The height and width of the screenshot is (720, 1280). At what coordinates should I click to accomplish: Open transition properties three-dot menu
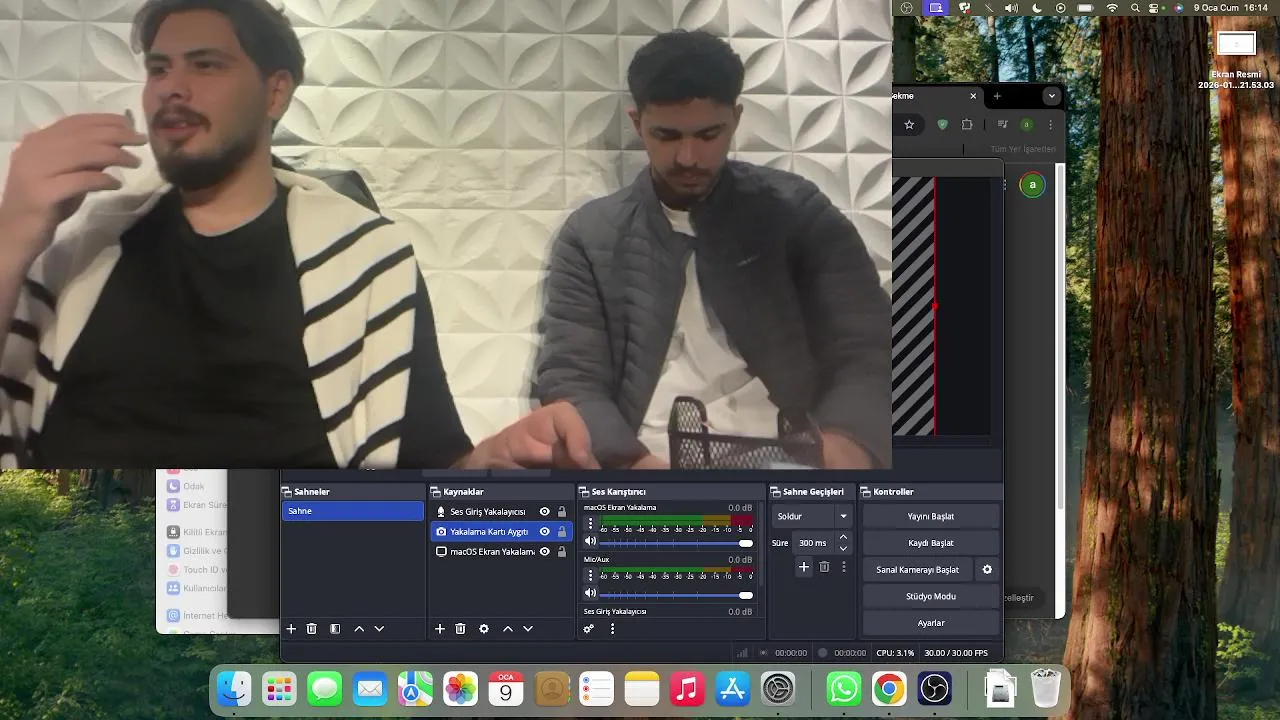843,567
